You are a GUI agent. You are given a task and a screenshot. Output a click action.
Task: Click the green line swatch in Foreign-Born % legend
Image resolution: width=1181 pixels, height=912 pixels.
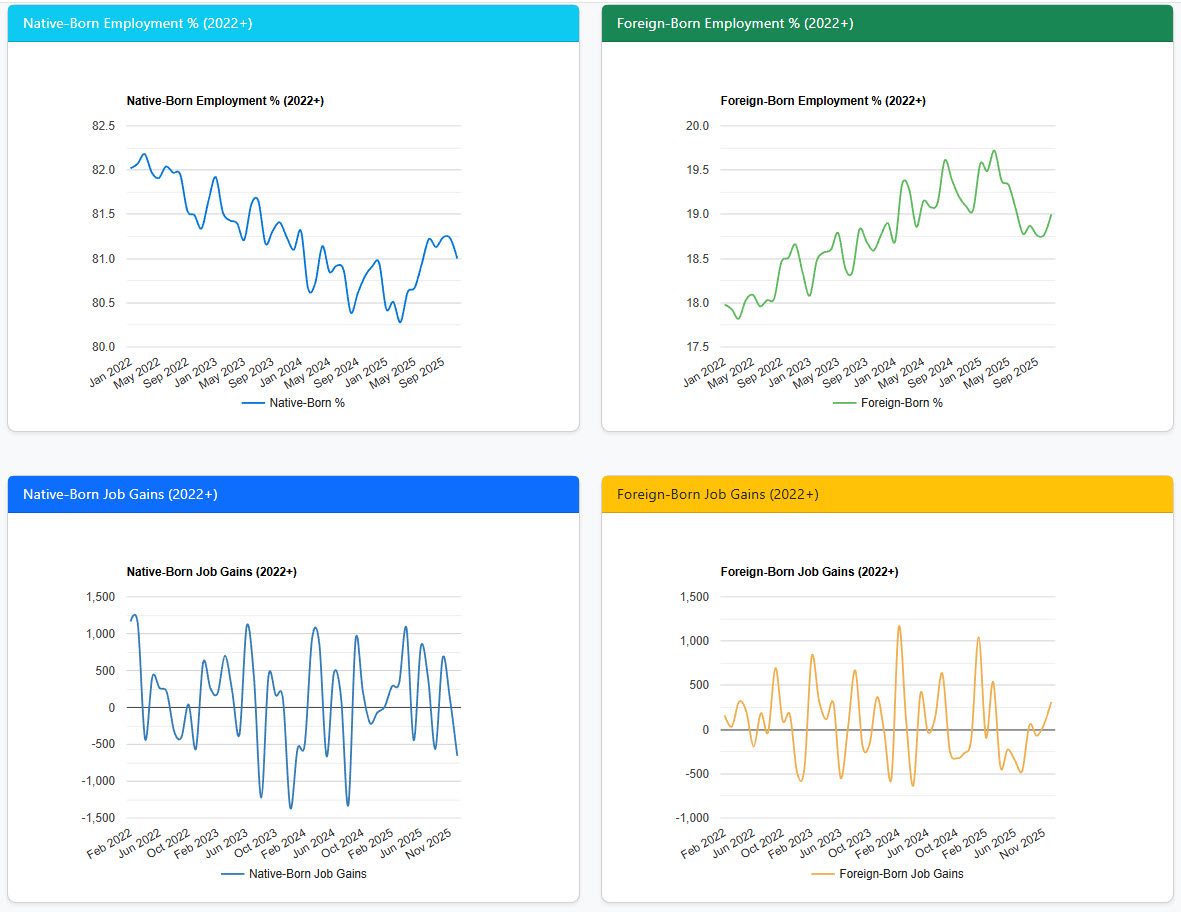[x=845, y=403]
